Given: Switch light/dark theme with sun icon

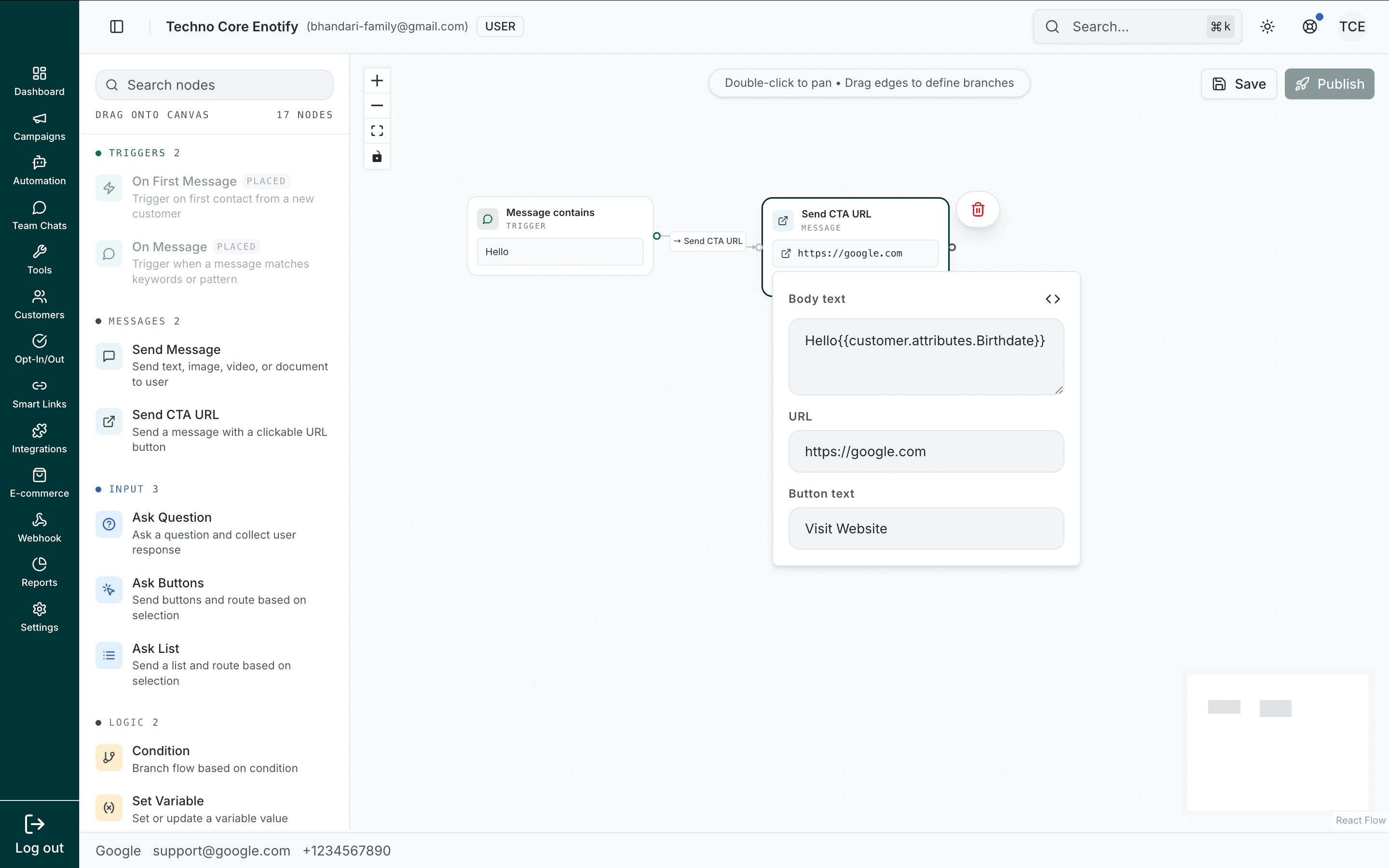Looking at the screenshot, I should coord(1267,27).
